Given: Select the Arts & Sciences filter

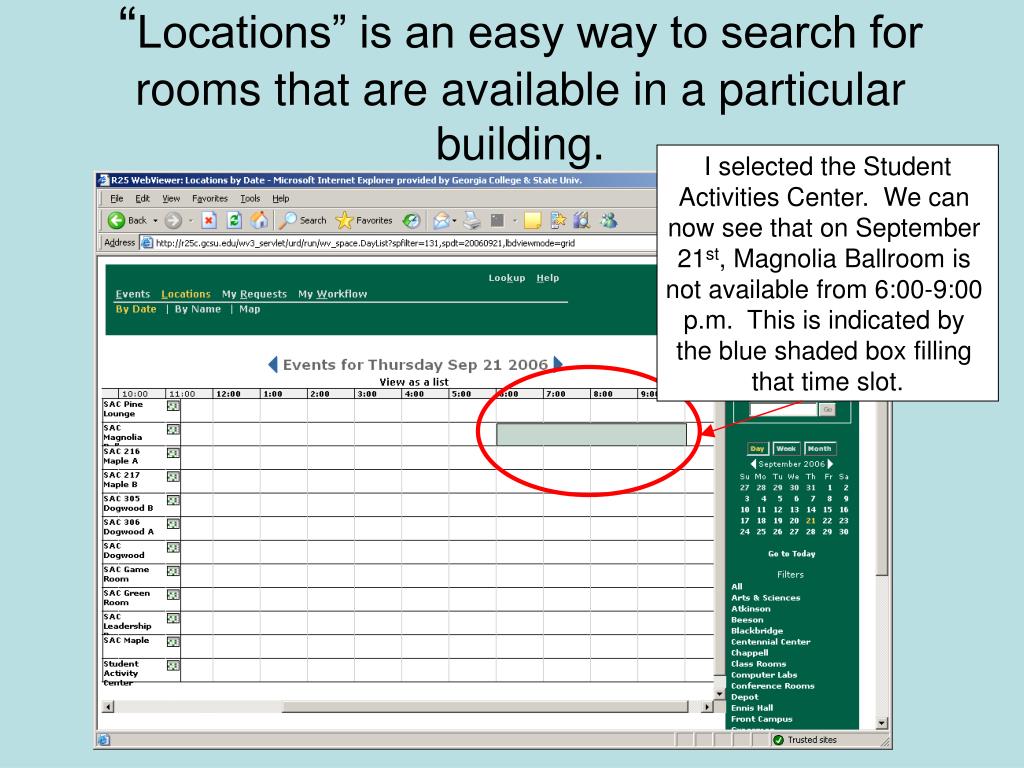Looking at the screenshot, I should coord(765,598).
